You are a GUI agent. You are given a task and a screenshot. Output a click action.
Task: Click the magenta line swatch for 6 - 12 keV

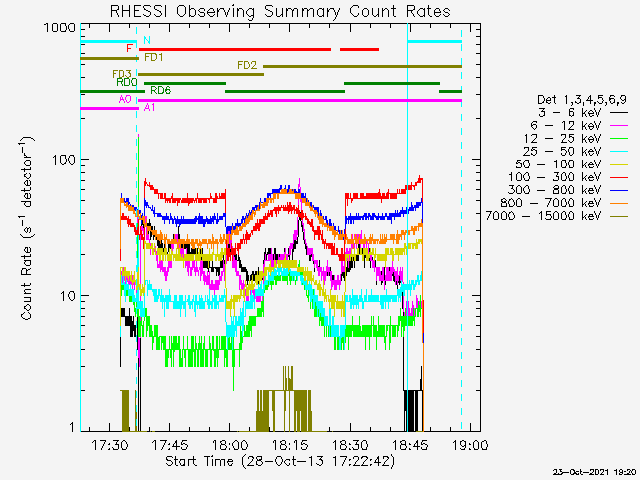[619, 126]
